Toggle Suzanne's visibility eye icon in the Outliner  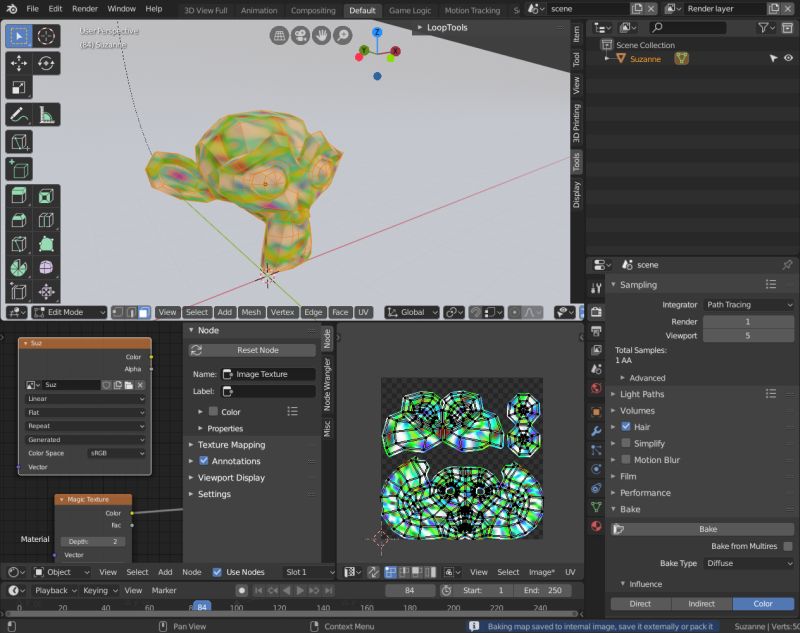[786, 59]
